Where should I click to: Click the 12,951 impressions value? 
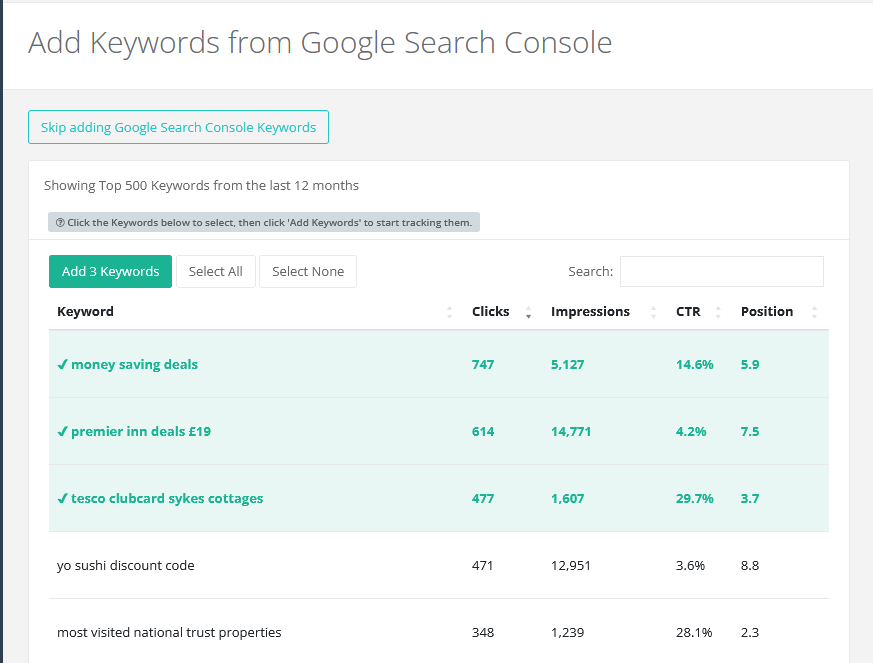point(571,566)
